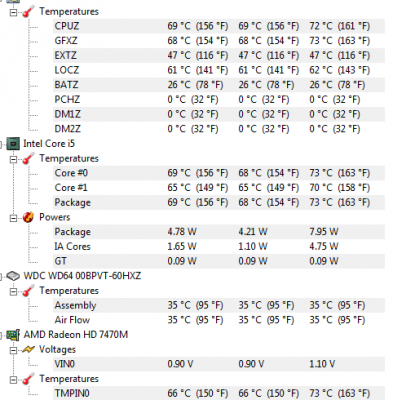Click the lightning icon next to Voltages
Viewport: 393px width, 400px height.
pos(28,350)
